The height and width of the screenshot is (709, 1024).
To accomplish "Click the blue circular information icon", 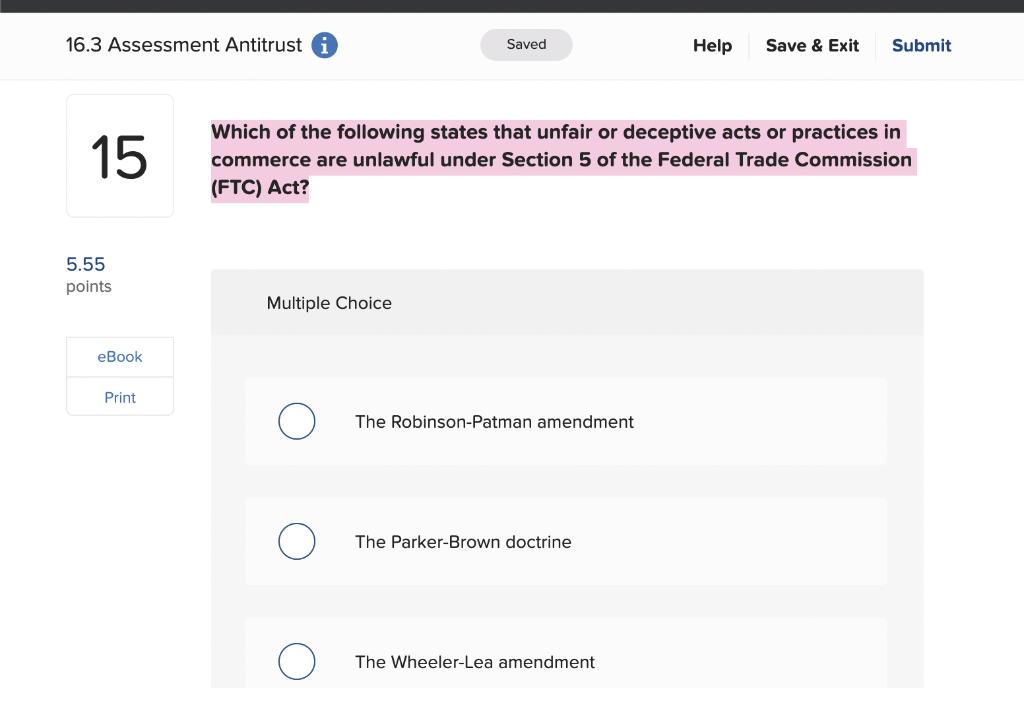I will tap(323, 44).
